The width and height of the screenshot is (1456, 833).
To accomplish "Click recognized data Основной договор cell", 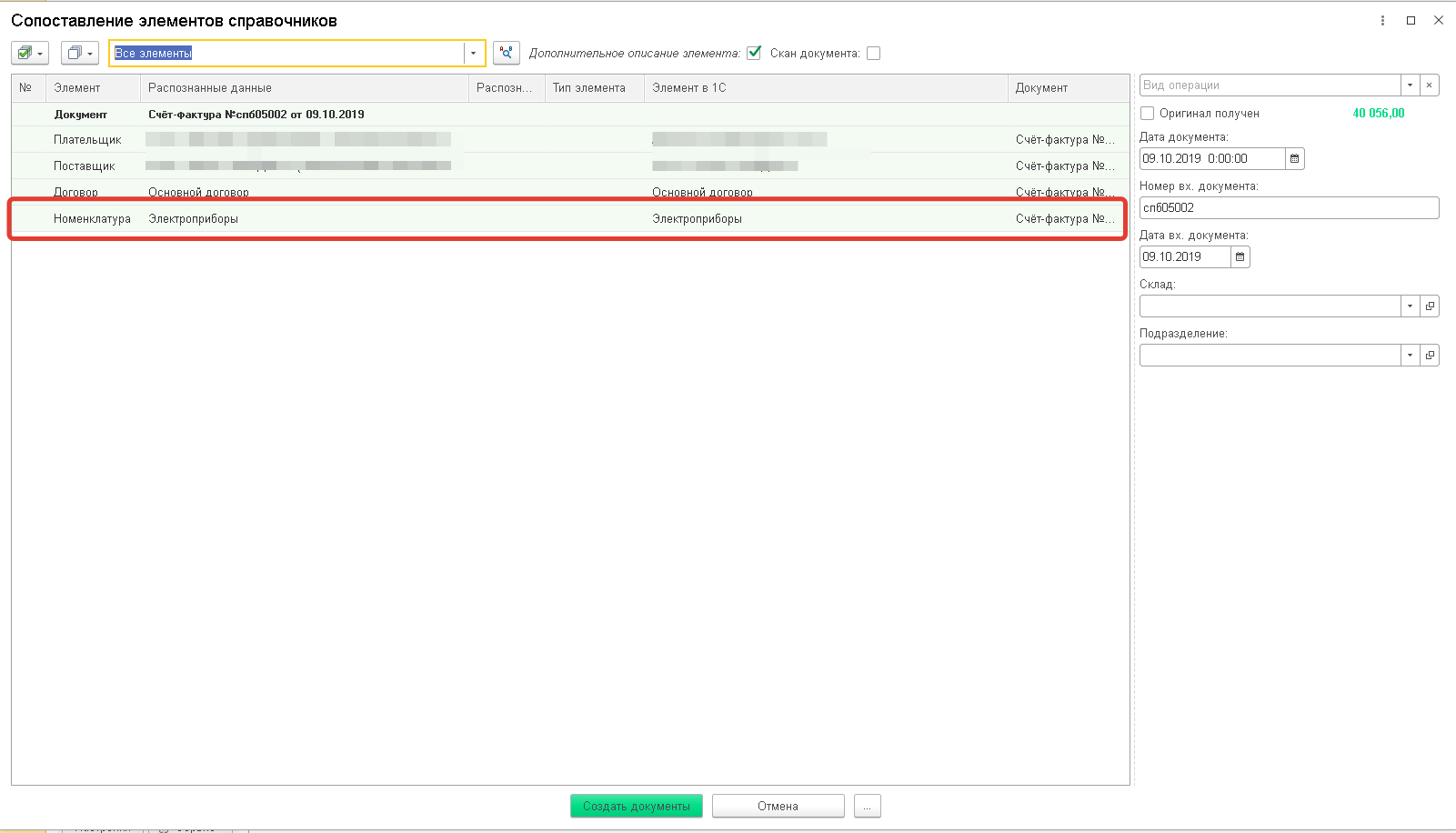I will click(199, 193).
